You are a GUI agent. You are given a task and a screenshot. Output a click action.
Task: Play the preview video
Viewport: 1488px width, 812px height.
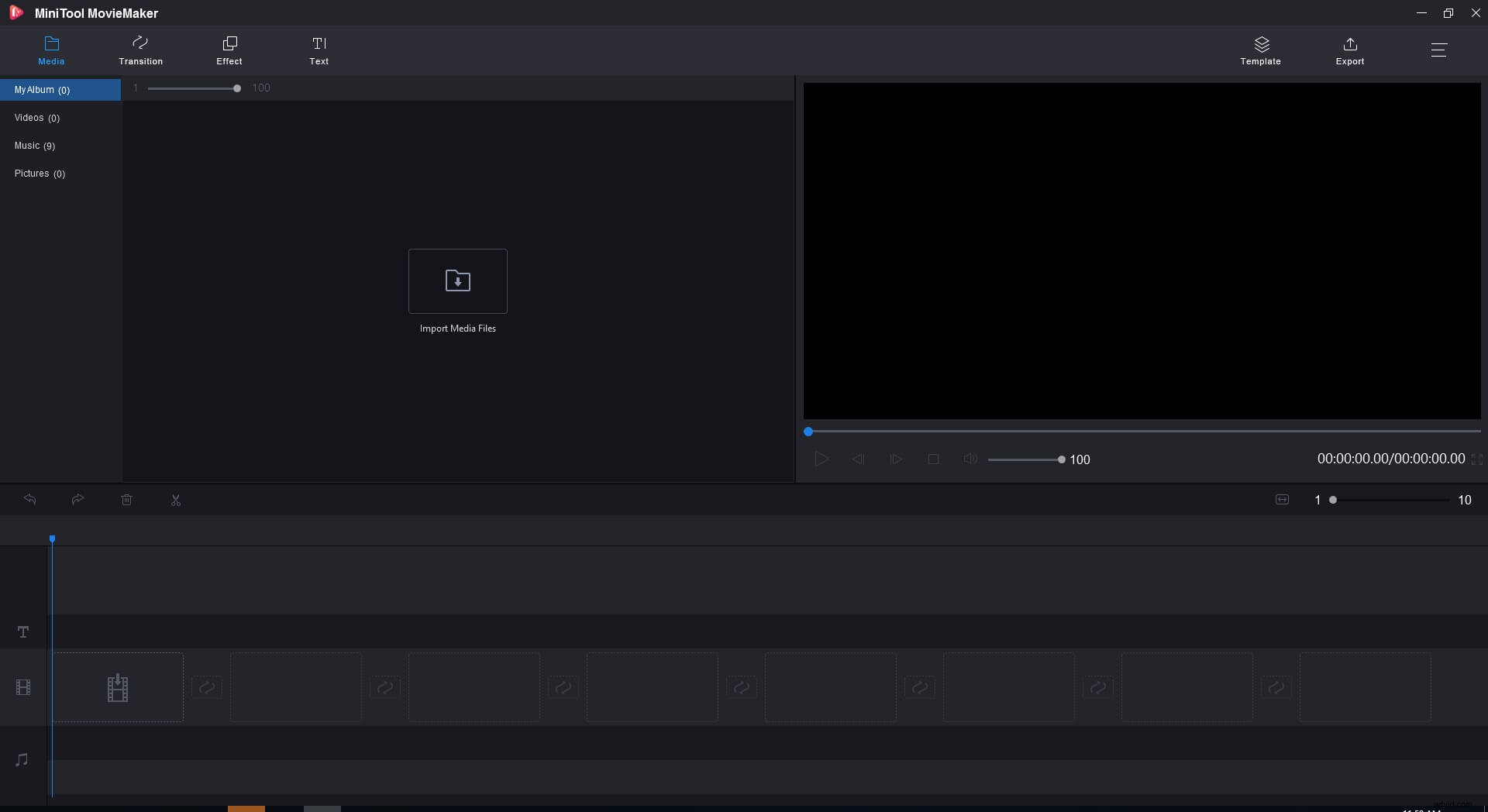point(821,459)
